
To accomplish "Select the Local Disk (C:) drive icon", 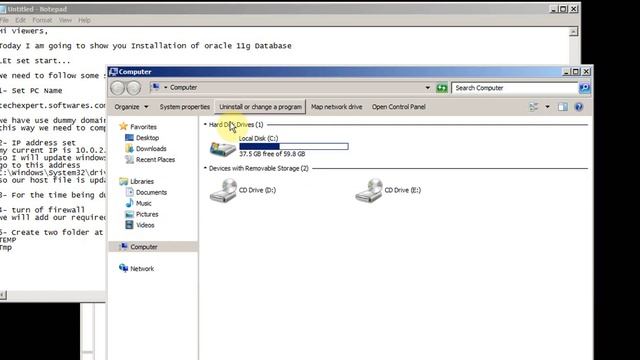I will [223, 148].
